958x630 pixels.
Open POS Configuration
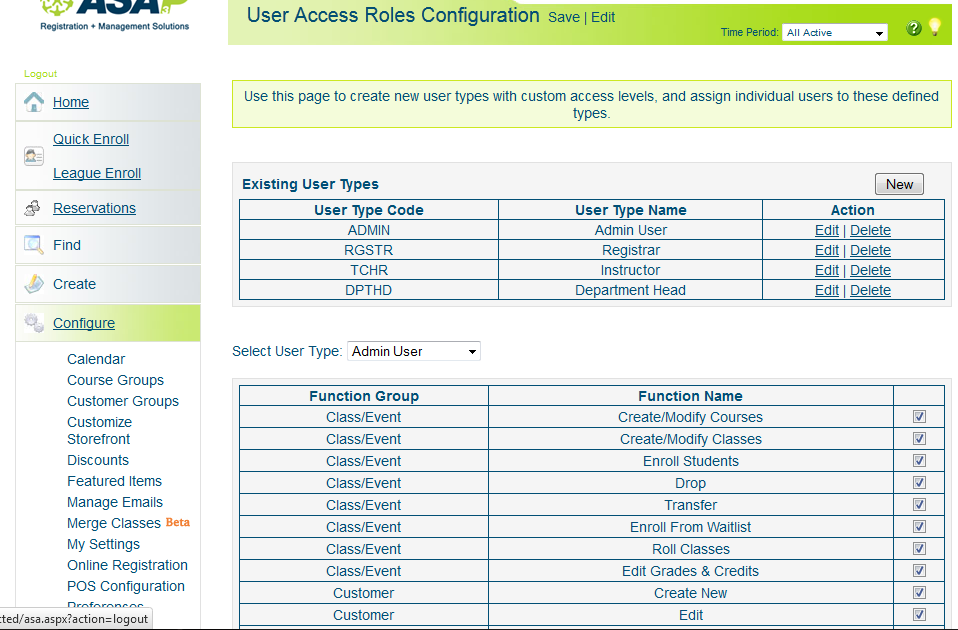[x=126, y=586]
